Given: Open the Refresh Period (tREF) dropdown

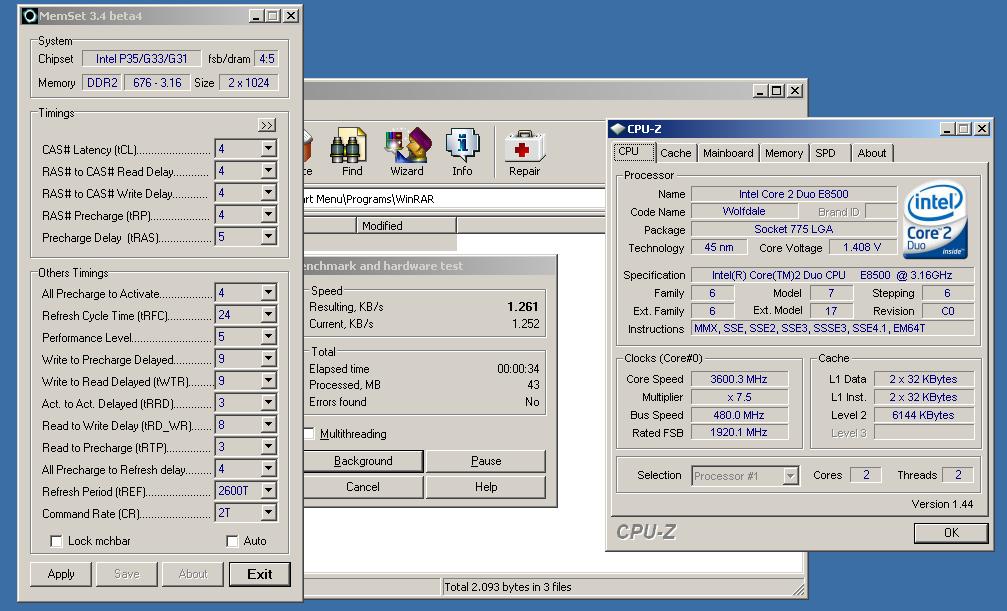Looking at the screenshot, I should click(x=268, y=491).
